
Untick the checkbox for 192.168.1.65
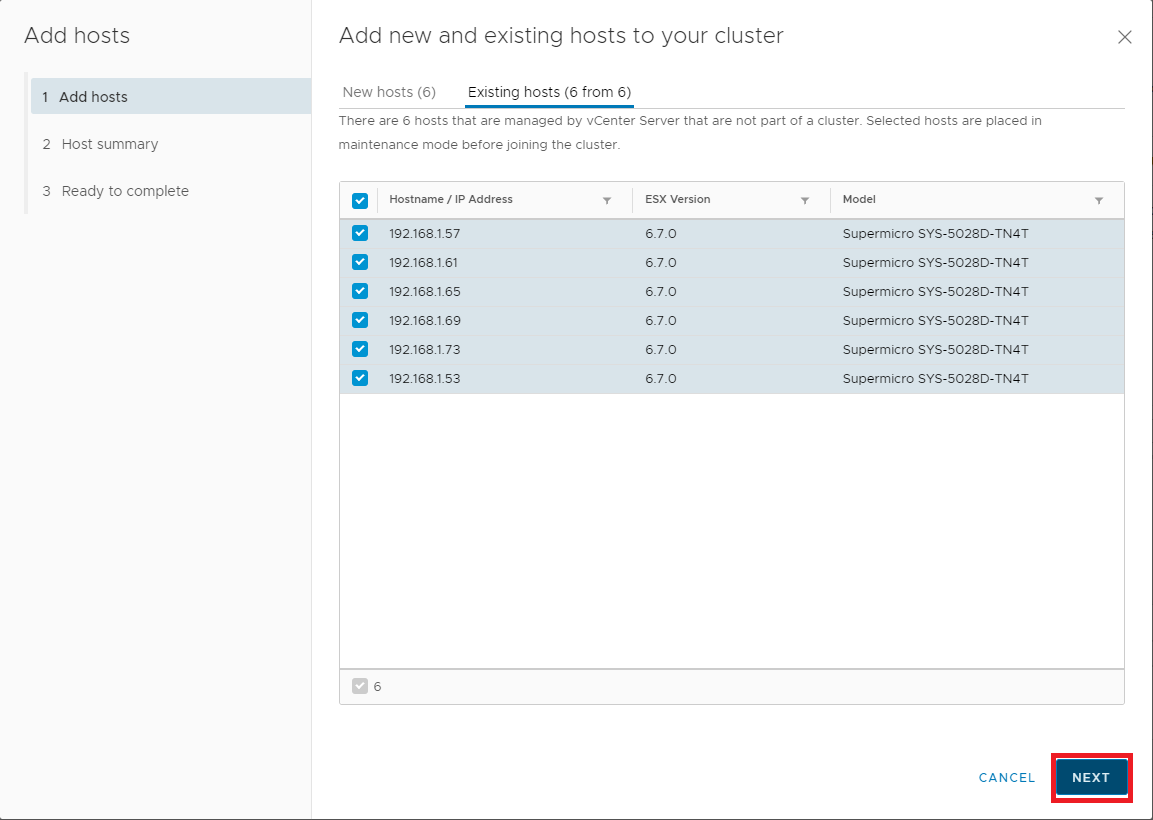(360, 292)
